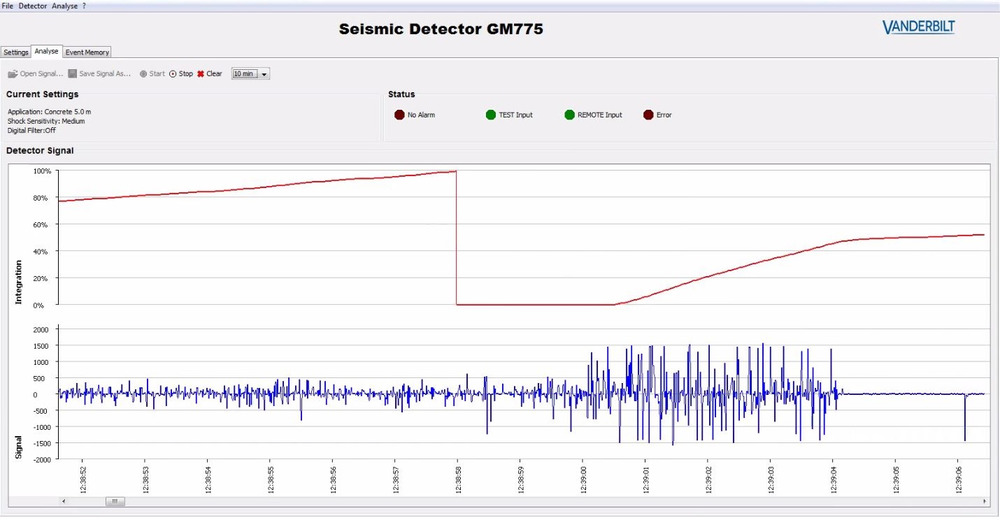Switch to the Settings tab
The width and height of the screenshot is (1000, 520).
click(15, 52)
